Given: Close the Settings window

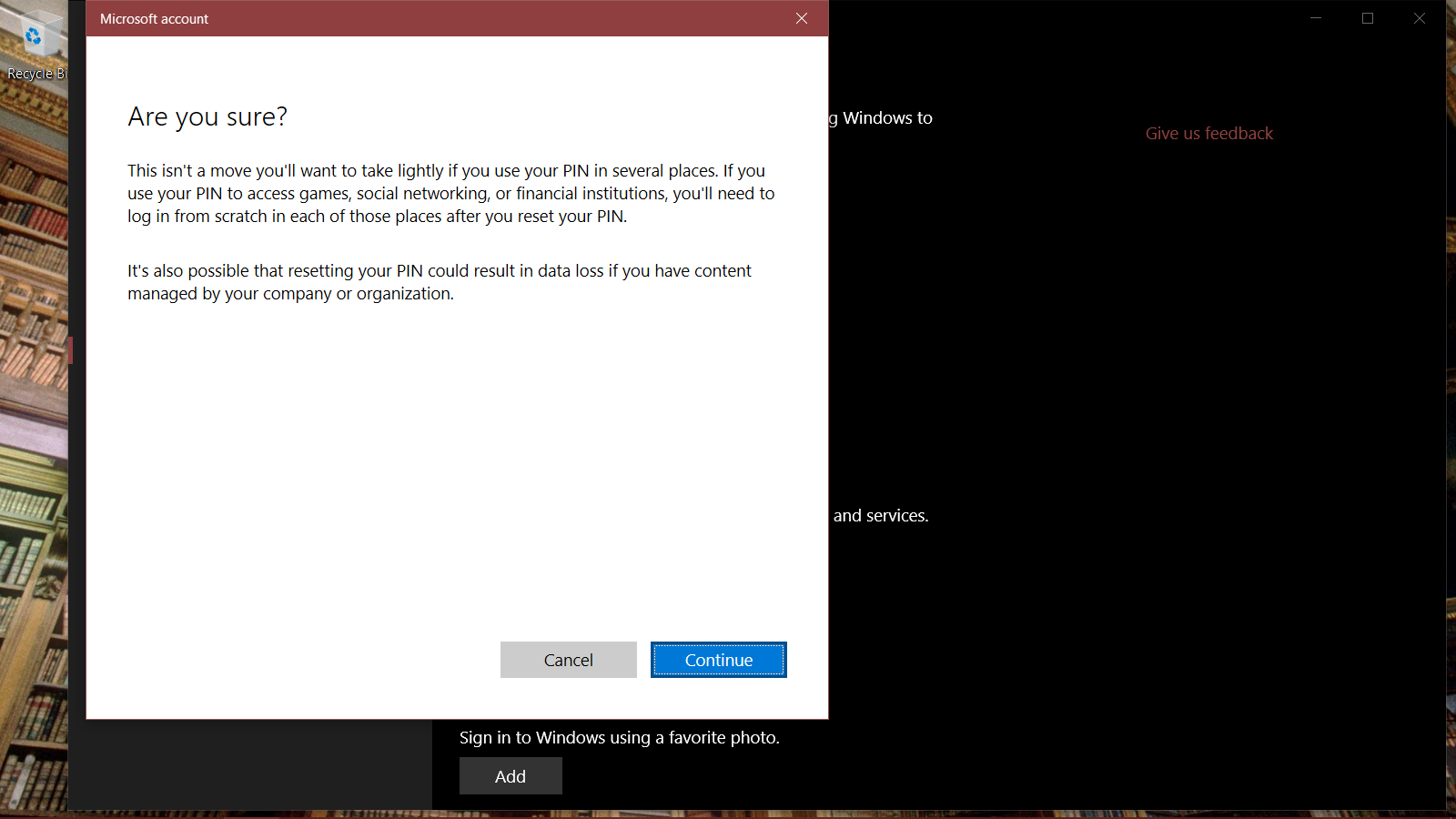Looking at the screenshot, I should coord(1420,18).
